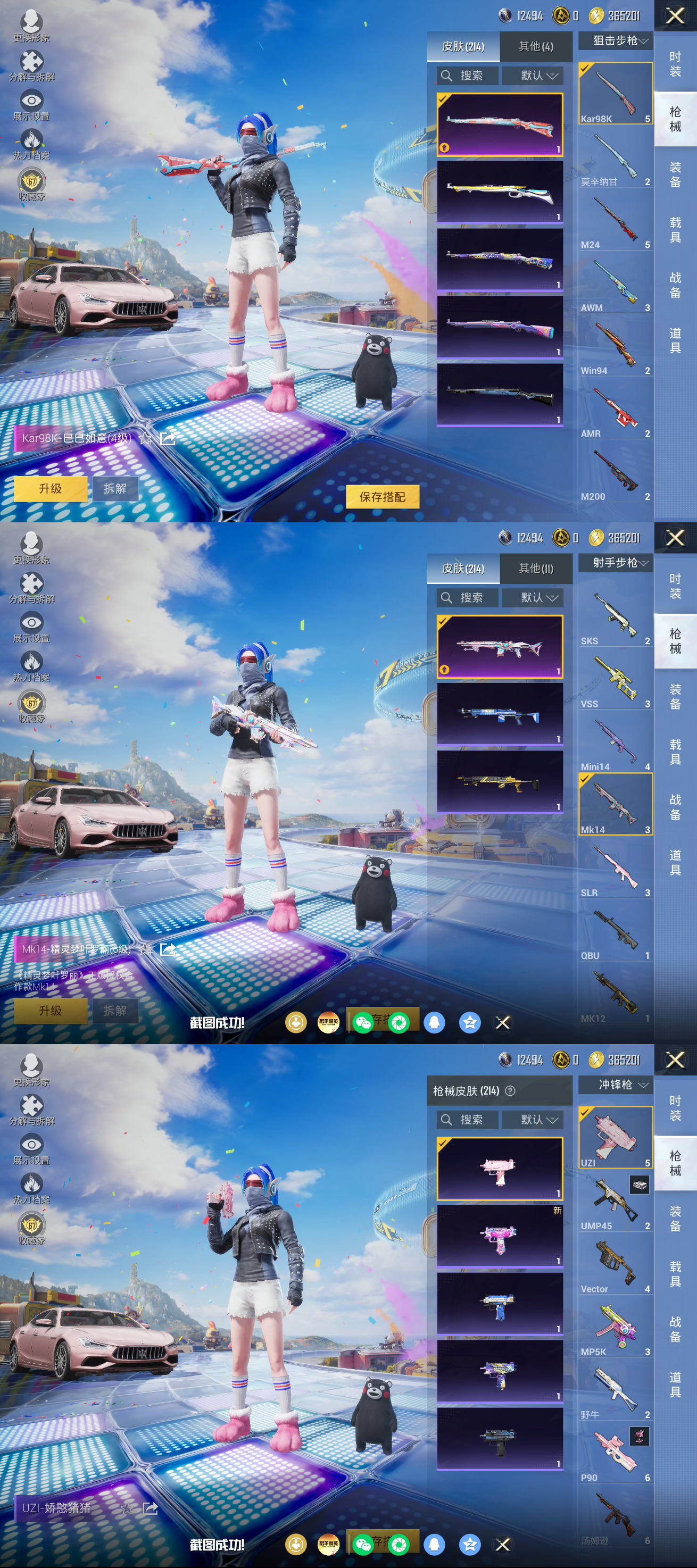Viewport: 697px width, 1568px height.
Task: Select the MP5K submachine gun icon
Action: tap(616, 1327)
